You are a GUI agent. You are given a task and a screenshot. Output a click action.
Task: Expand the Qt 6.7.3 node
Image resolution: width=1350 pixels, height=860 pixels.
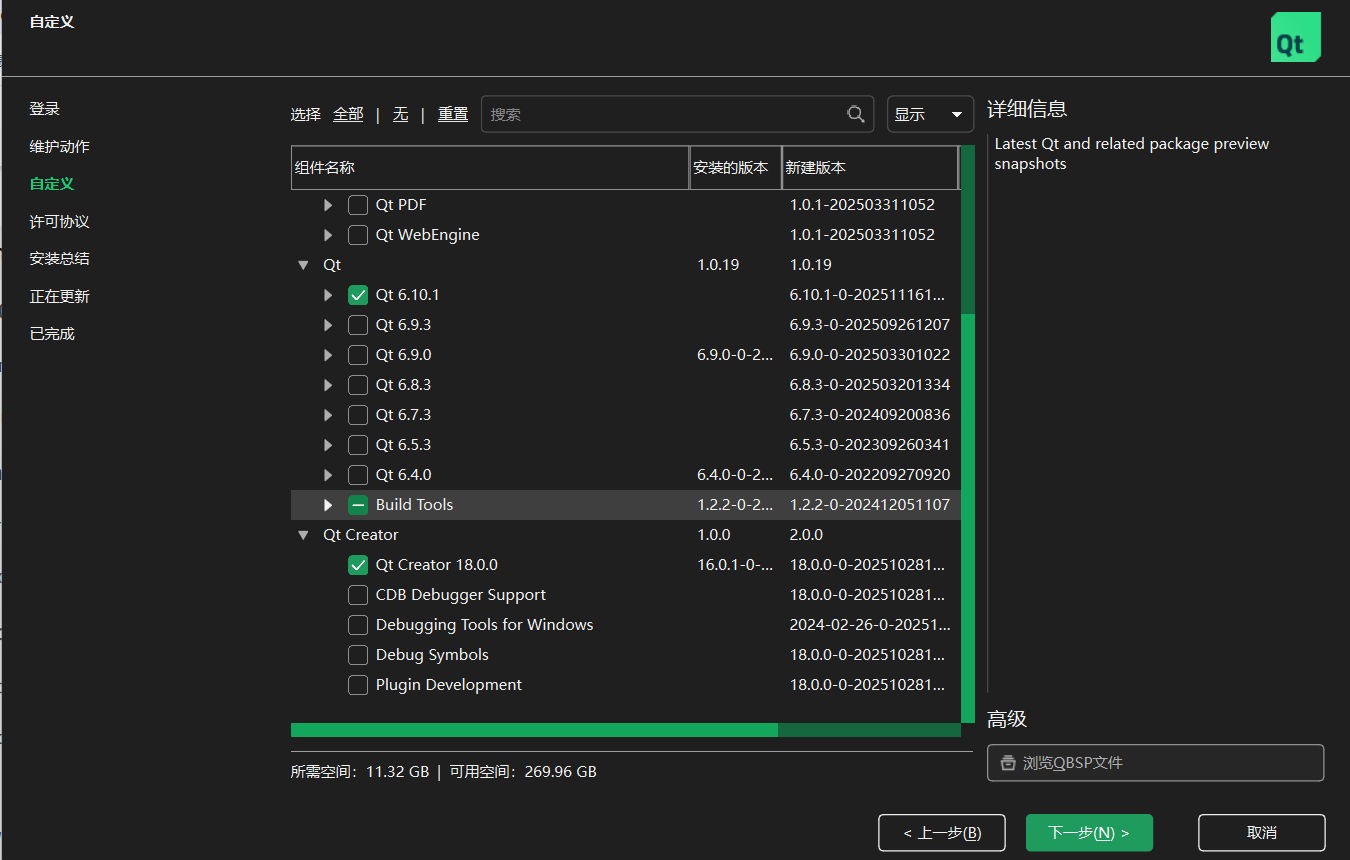(x=328, y=415)
